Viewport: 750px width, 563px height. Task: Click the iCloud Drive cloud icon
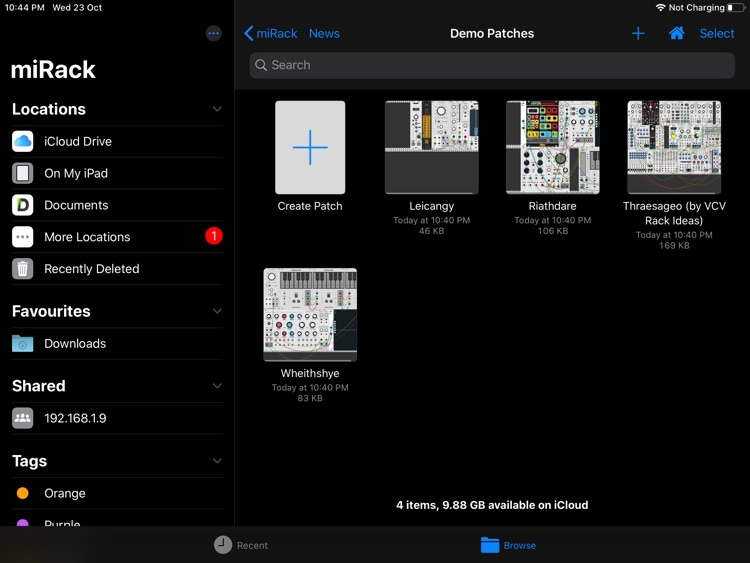click(22, 141)
